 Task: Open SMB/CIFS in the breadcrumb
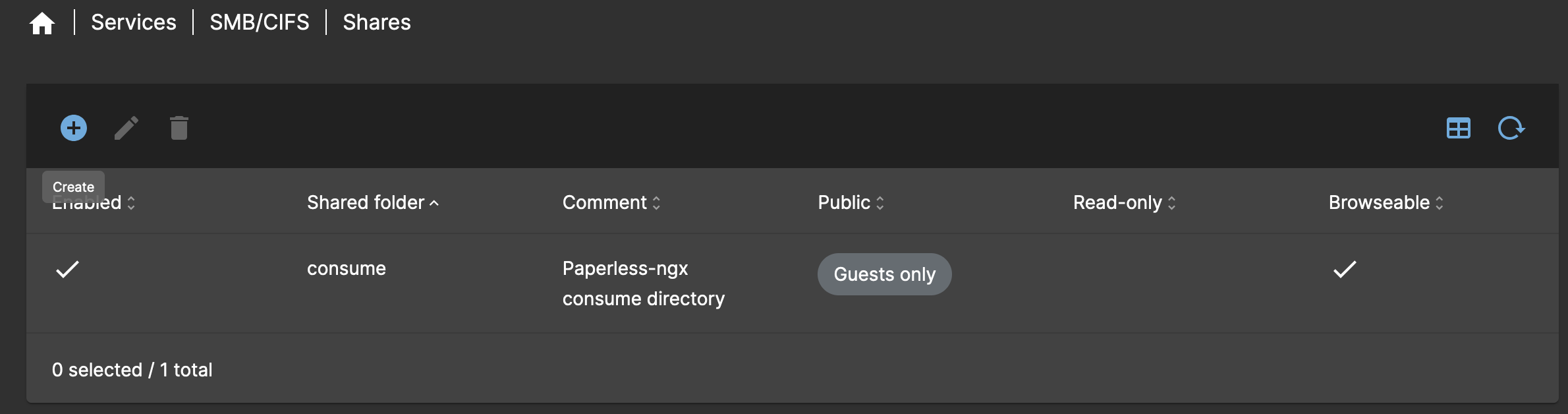coord(260,22)
